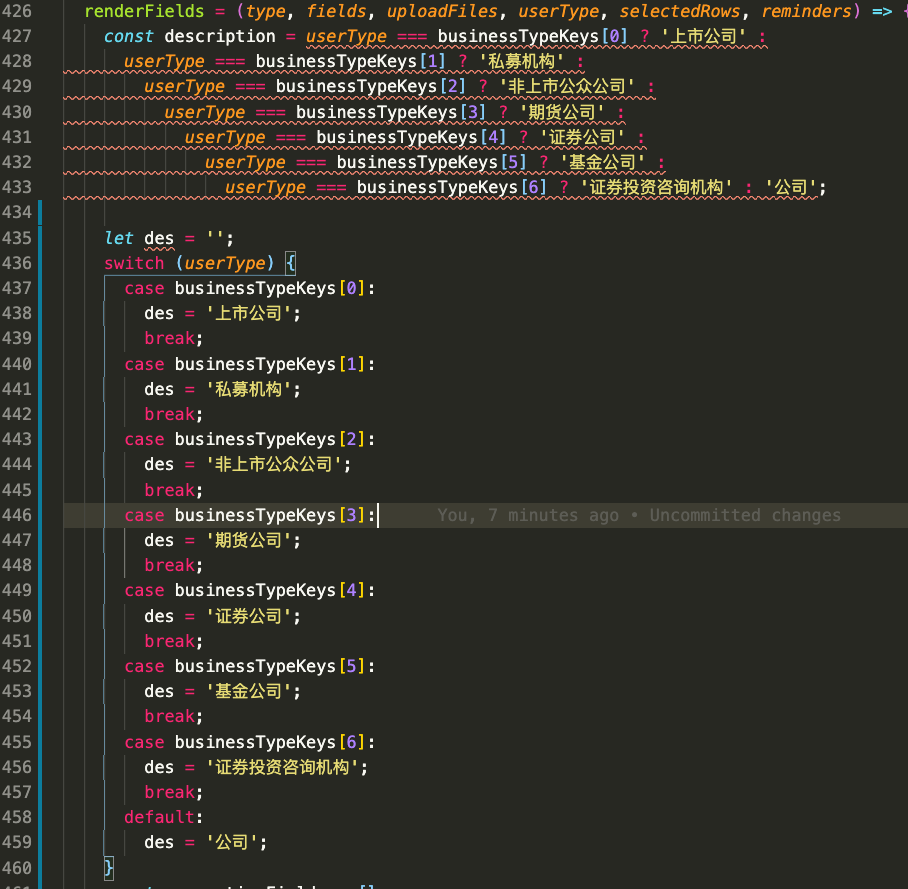Screen dimensions: 908x889
Task: Click line number 436 beside the switch statement
Action: [17, 263]
